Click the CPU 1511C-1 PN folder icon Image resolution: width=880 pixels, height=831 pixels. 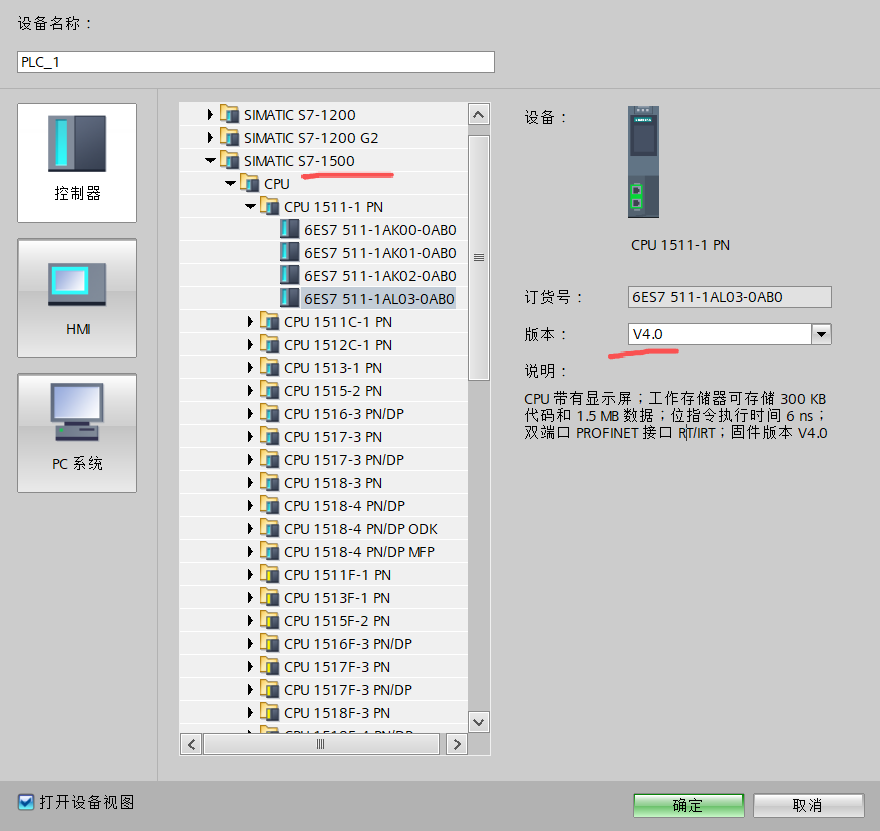(269, 322)
